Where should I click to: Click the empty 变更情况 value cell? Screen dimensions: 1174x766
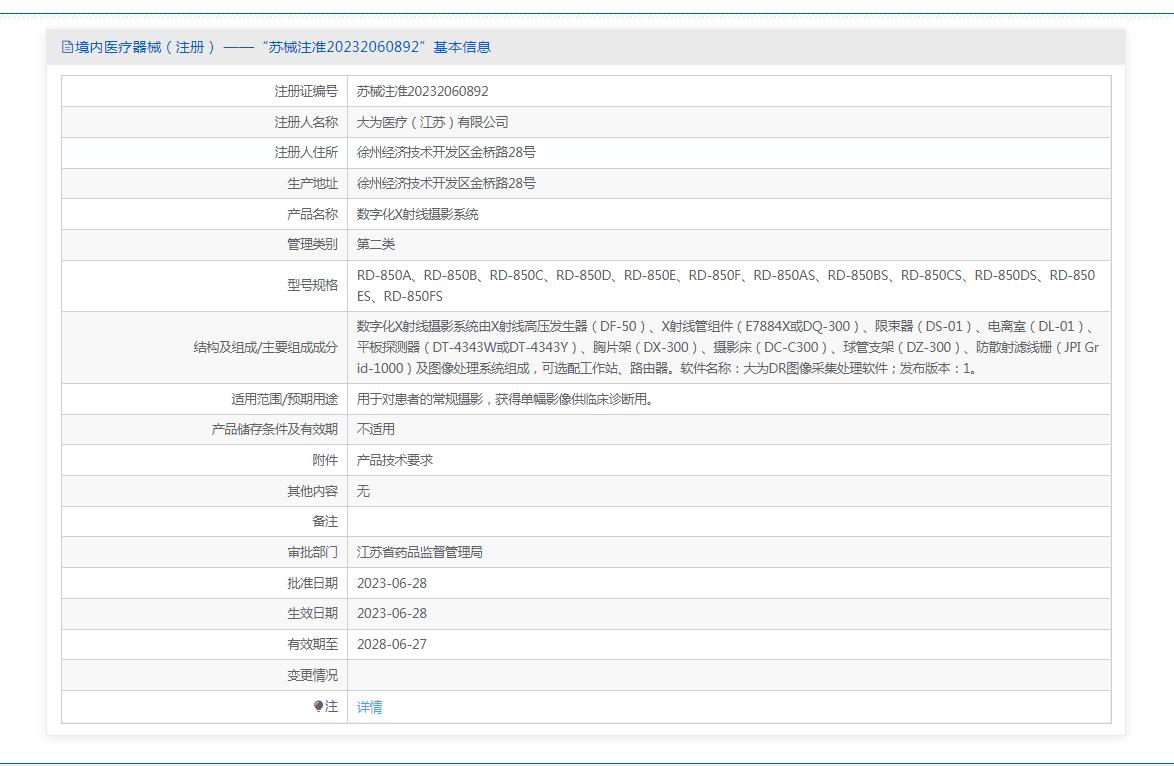pyautogui.click(x=728, y=675)
